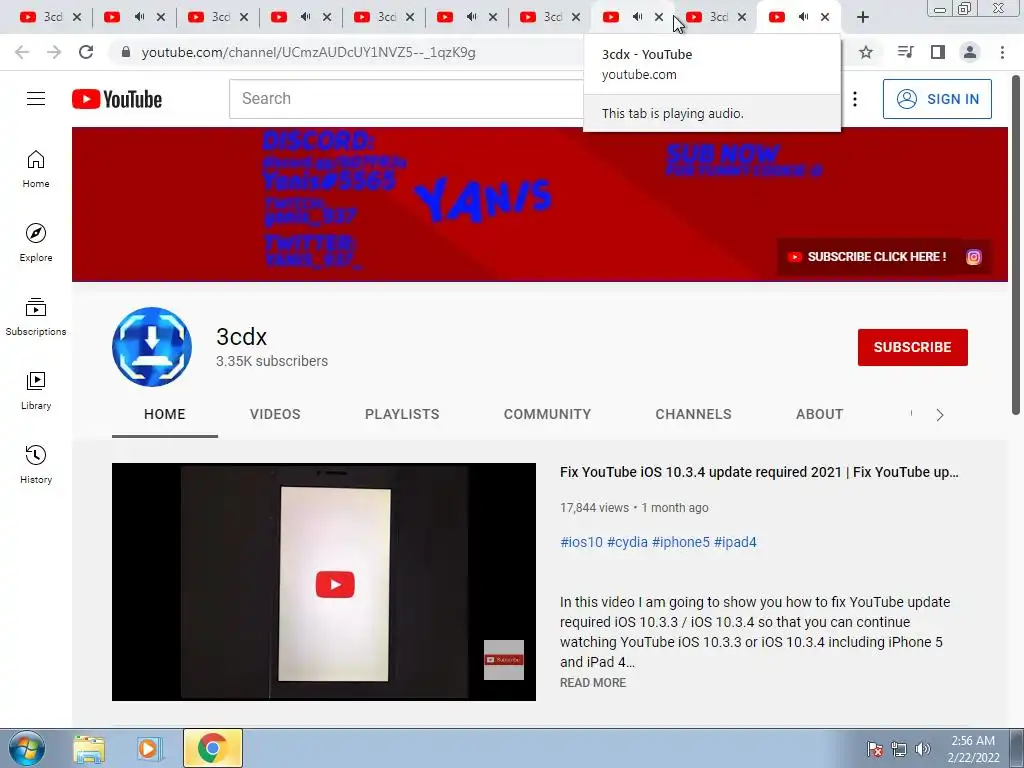The width and height of the screenshot is (1024, 768).
Task: Click the 3.35K subscribers text
Action: coord(272,361)
